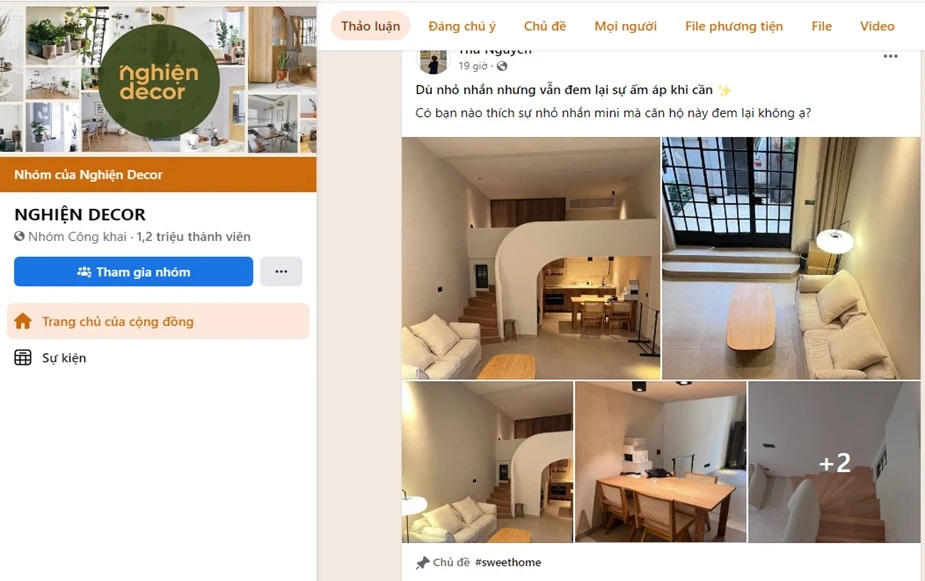The width and height of the screenshot is (925, 581).
Task: Click the globe privacy icon on post
Action: 502,66
